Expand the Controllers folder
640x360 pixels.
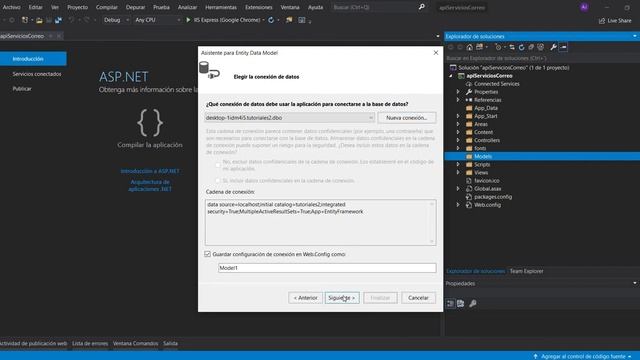pos(458,140)
